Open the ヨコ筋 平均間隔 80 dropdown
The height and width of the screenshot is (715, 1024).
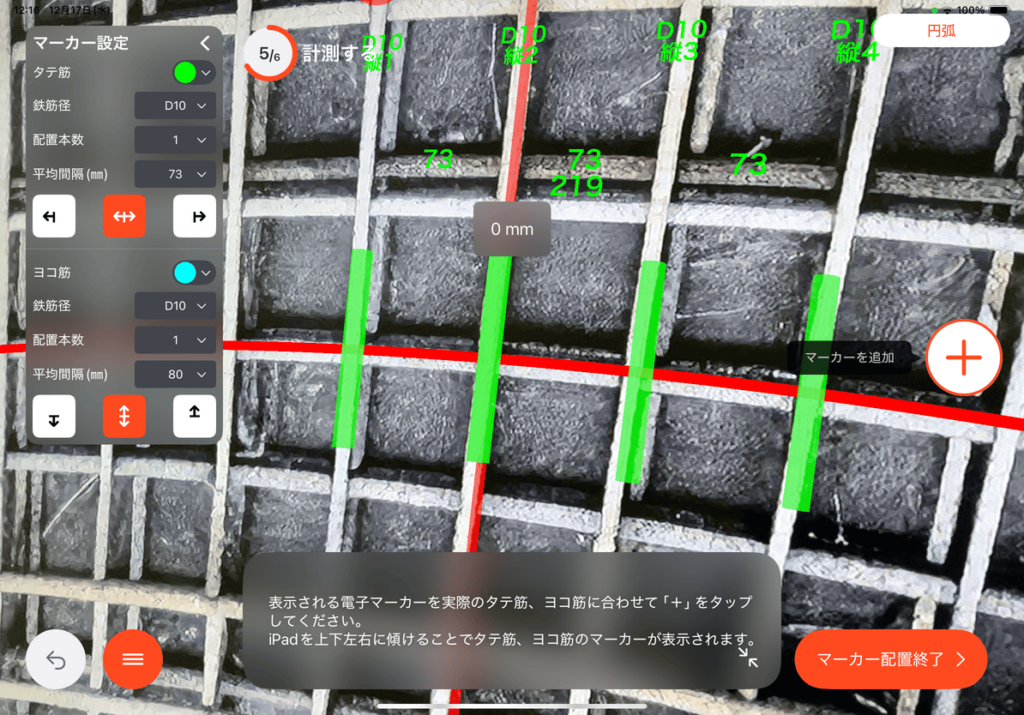pyautogui.click(x=175, y=375)
